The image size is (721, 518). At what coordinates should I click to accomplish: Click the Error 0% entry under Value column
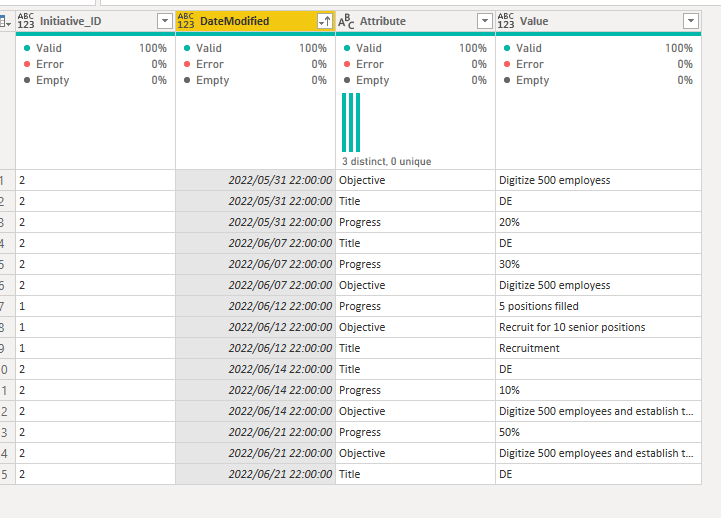(598, 64)
